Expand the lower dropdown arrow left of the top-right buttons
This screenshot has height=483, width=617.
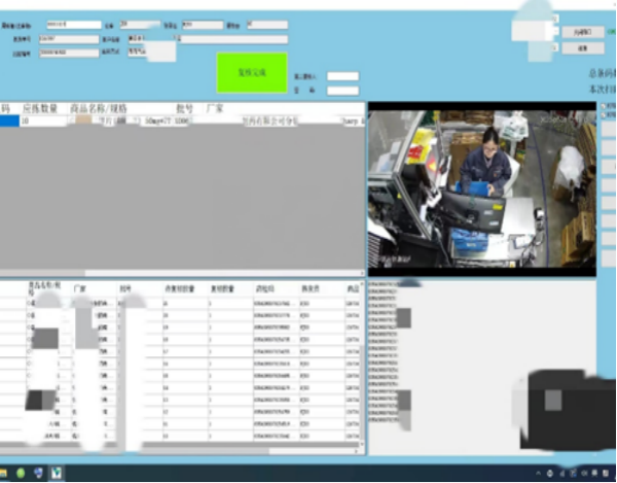[556, 46]
